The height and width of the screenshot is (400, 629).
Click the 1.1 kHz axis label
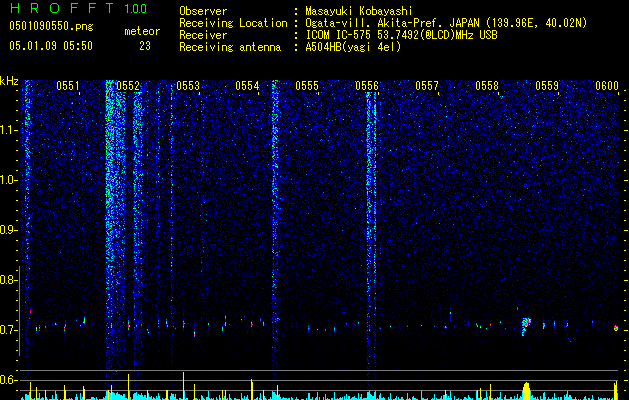(7, 130)
